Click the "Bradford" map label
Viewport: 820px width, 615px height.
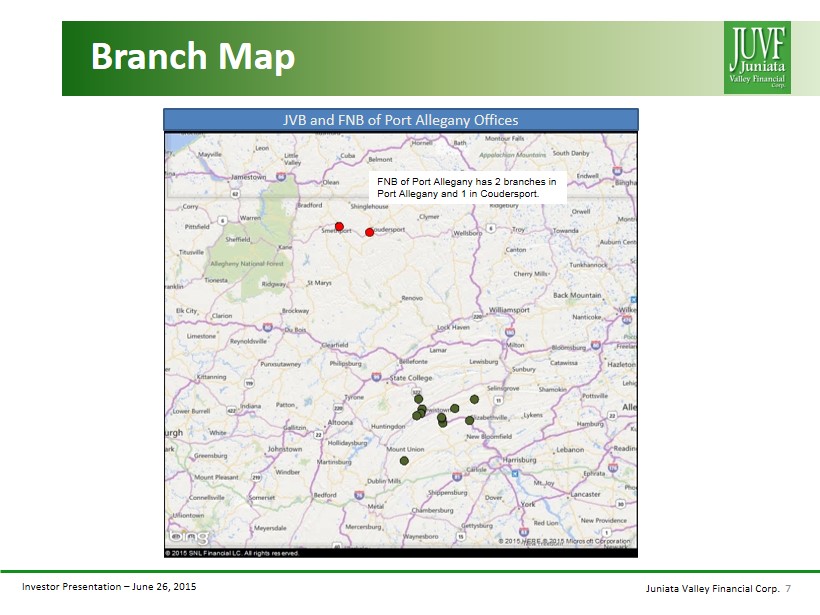point(310,205)
